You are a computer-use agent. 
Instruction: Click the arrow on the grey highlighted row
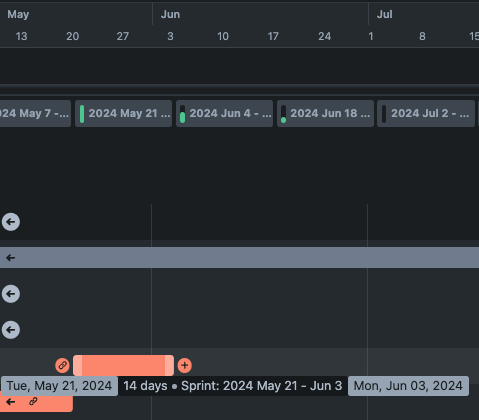click(x=11, y=258)
